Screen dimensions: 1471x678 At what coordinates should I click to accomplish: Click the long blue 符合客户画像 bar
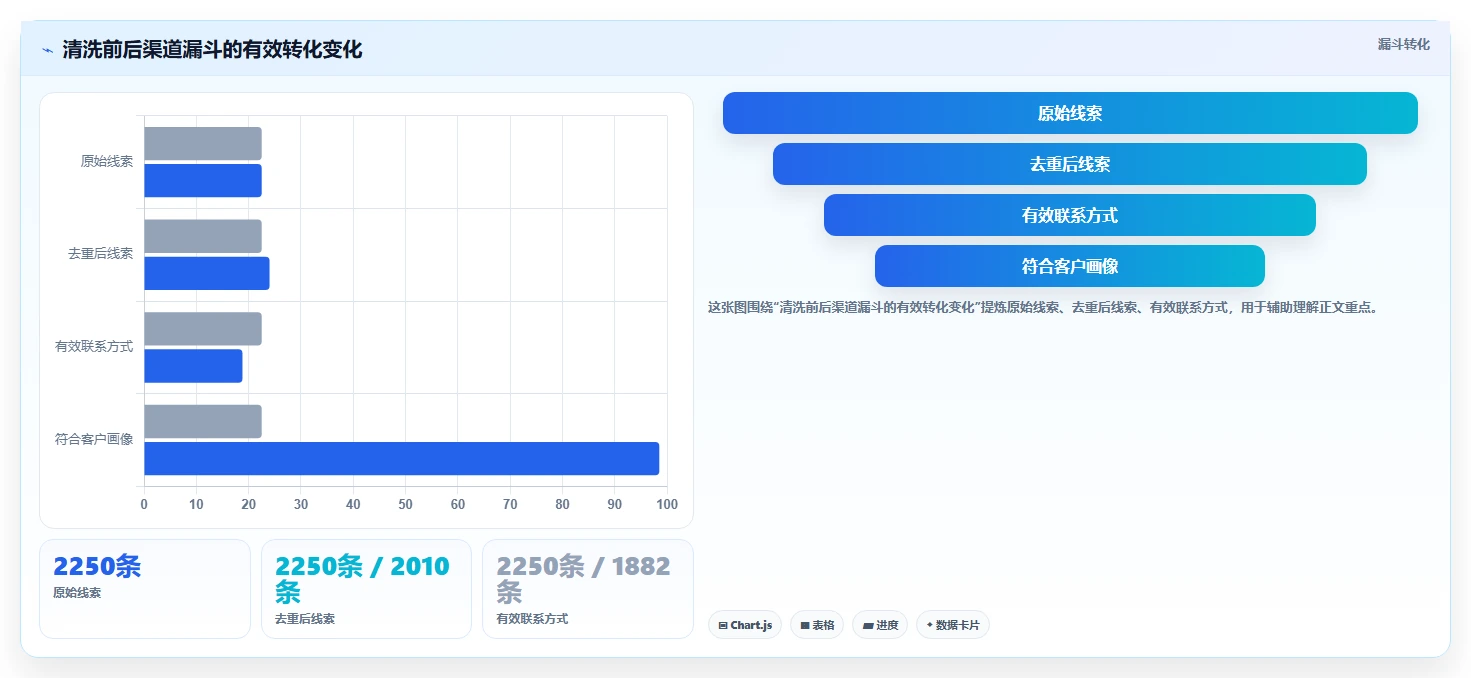coord(401,458)
